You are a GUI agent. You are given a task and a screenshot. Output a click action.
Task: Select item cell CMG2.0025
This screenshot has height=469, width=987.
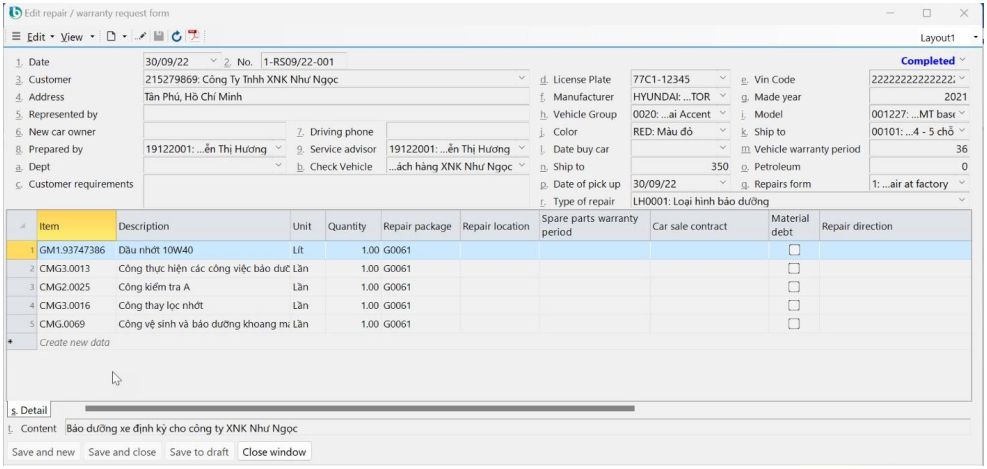[x=76, y=287]
